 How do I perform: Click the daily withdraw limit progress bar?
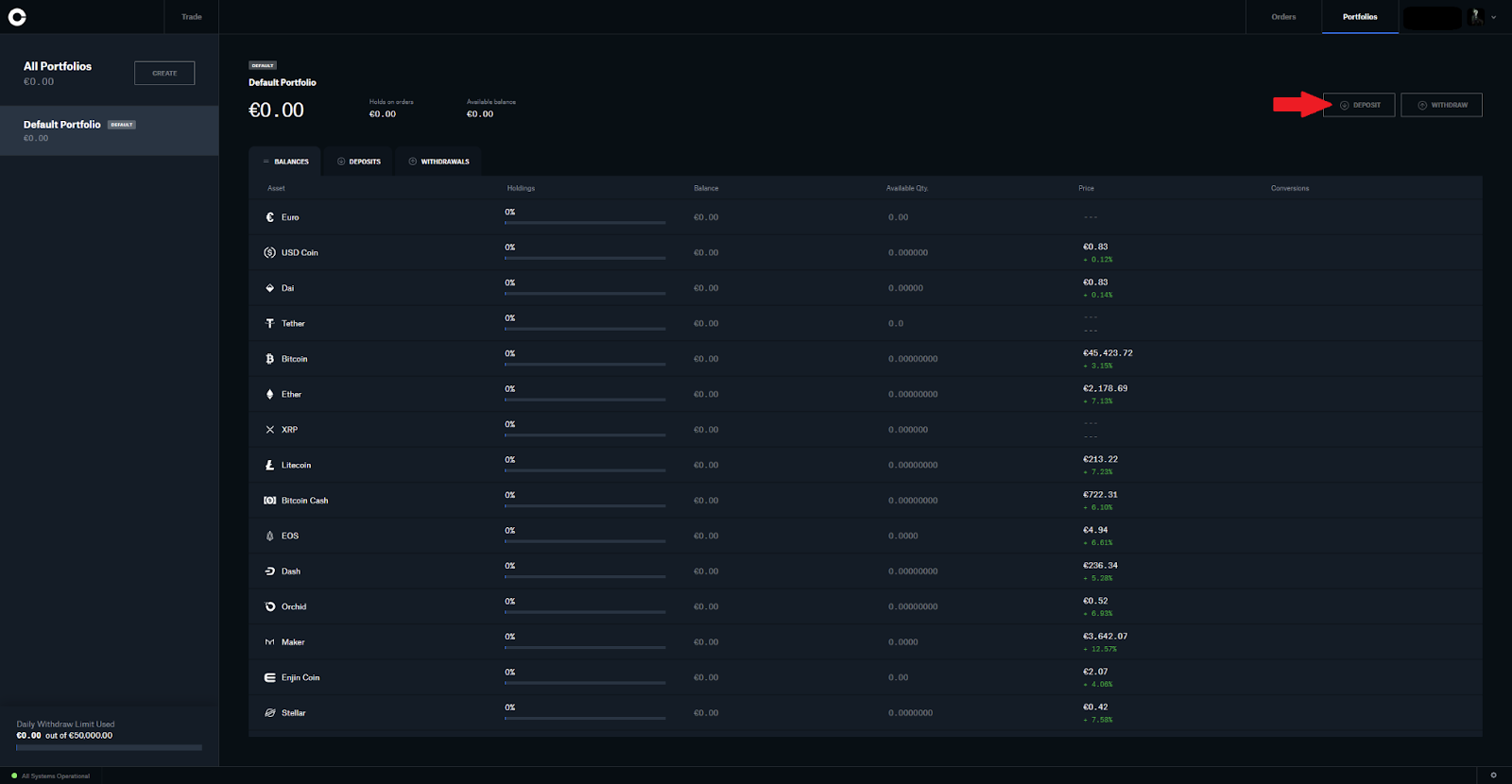pos(109,747)
